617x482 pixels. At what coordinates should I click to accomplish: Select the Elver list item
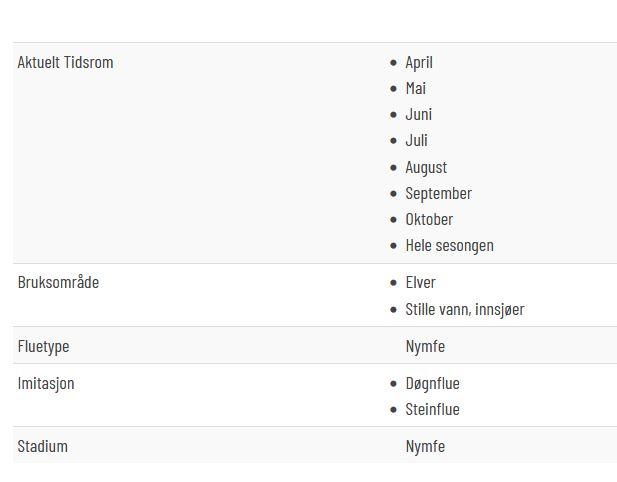coord(421,282)
